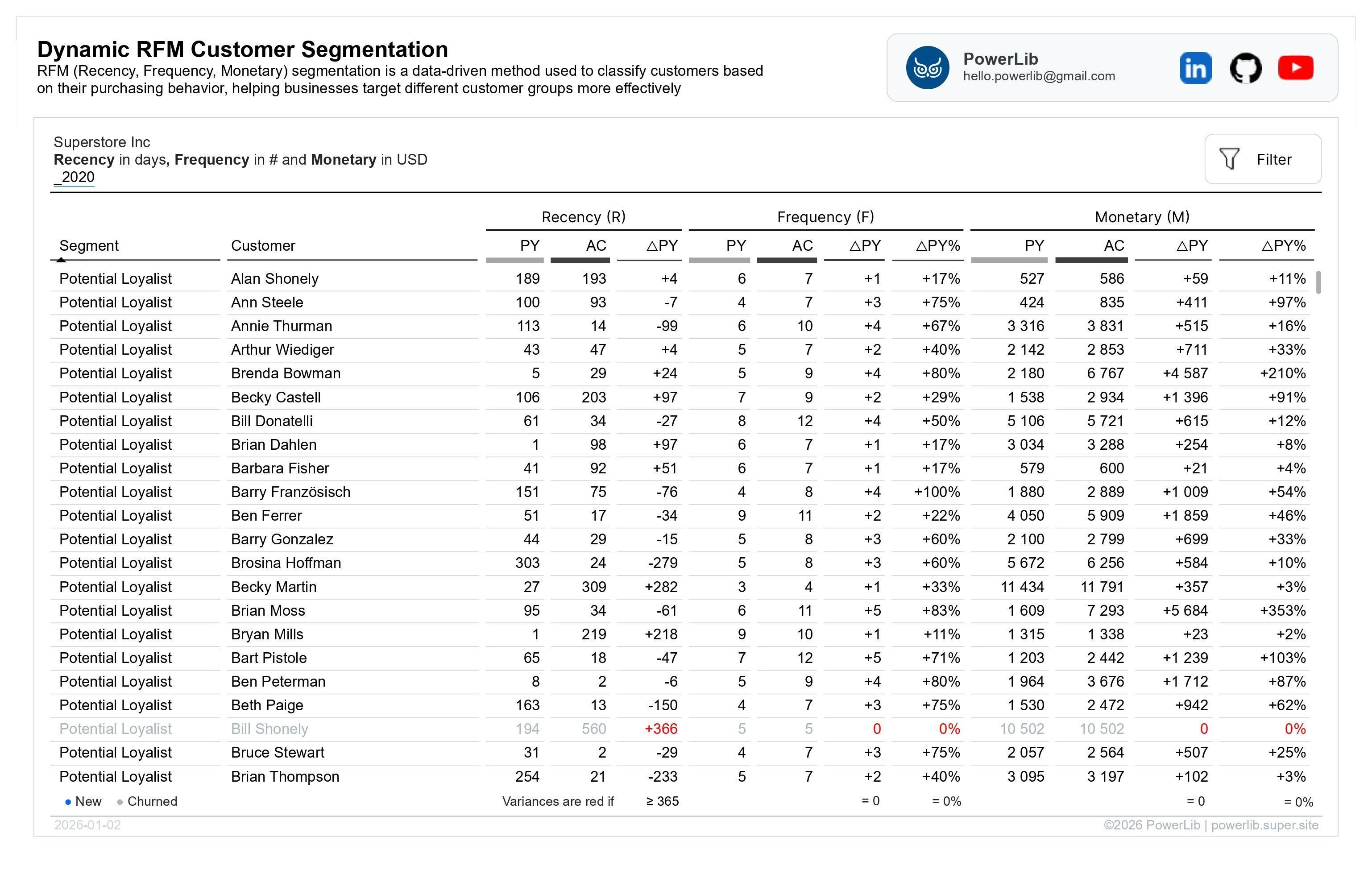The height and width of the screenshot is (870, 1372).
Task: Click the funnel filter icon
Action: [x=1229, y=159]
